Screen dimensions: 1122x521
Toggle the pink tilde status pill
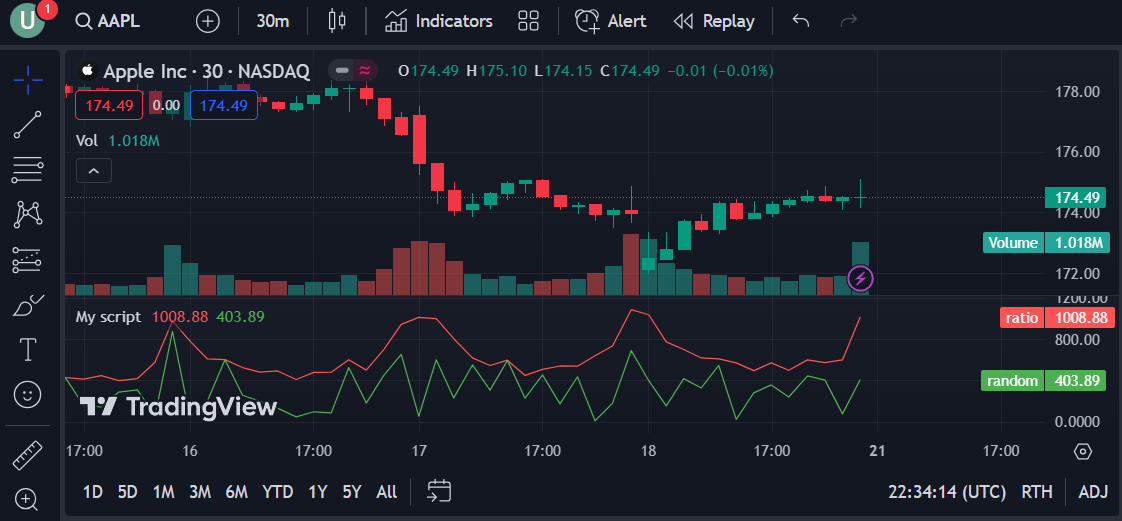tap(366, 70)
